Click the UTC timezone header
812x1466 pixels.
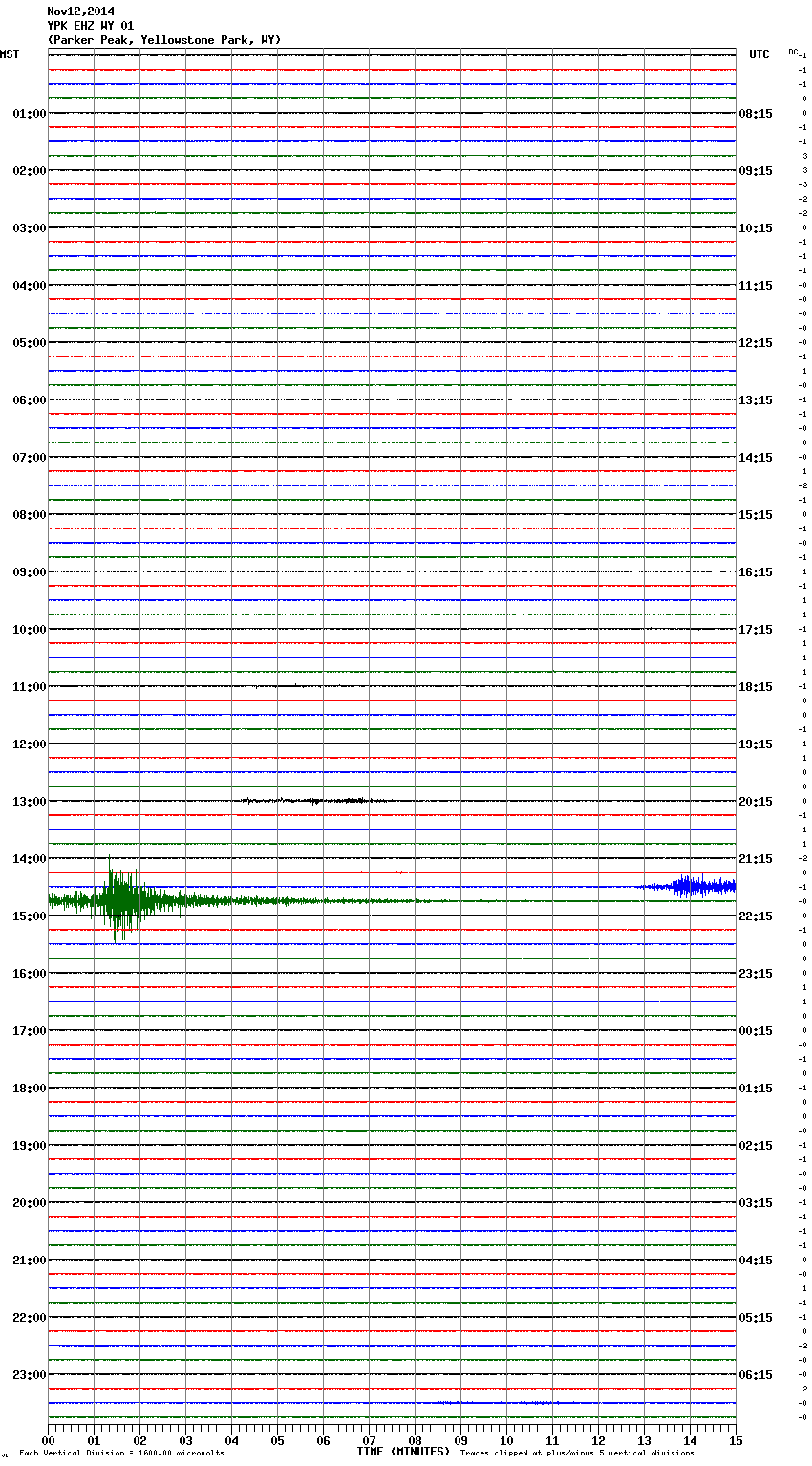[759, 54]
